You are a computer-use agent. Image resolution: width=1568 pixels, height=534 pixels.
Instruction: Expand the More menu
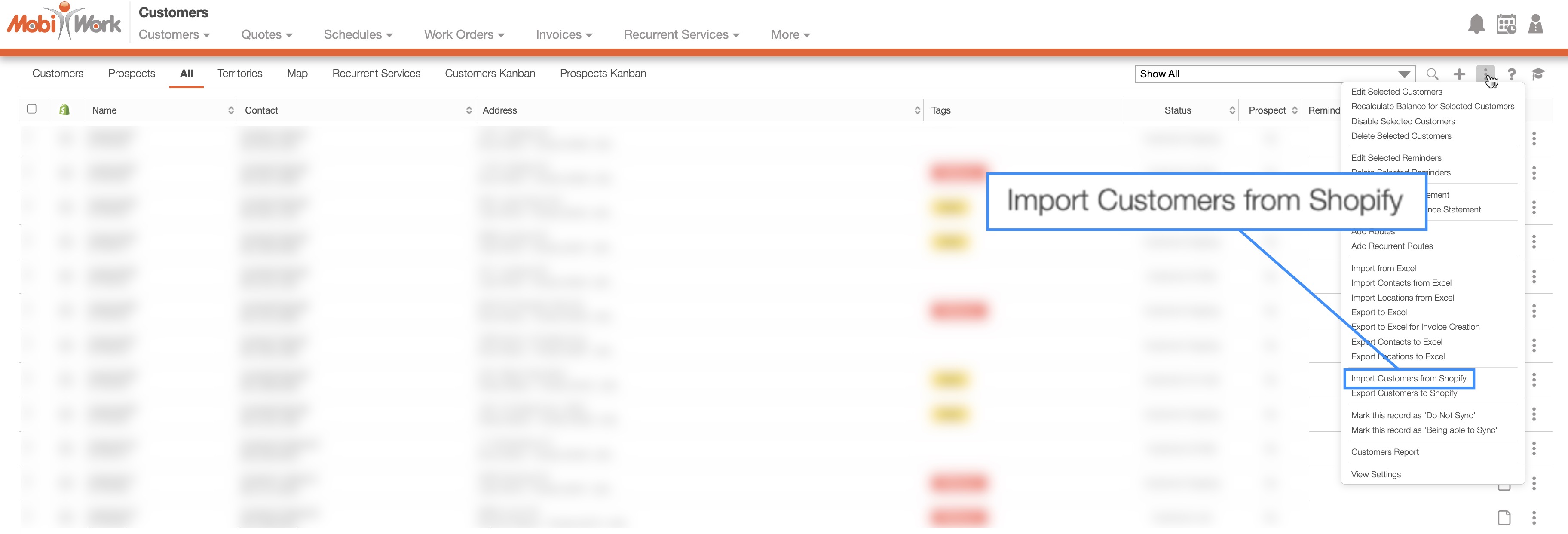[790, 35]
